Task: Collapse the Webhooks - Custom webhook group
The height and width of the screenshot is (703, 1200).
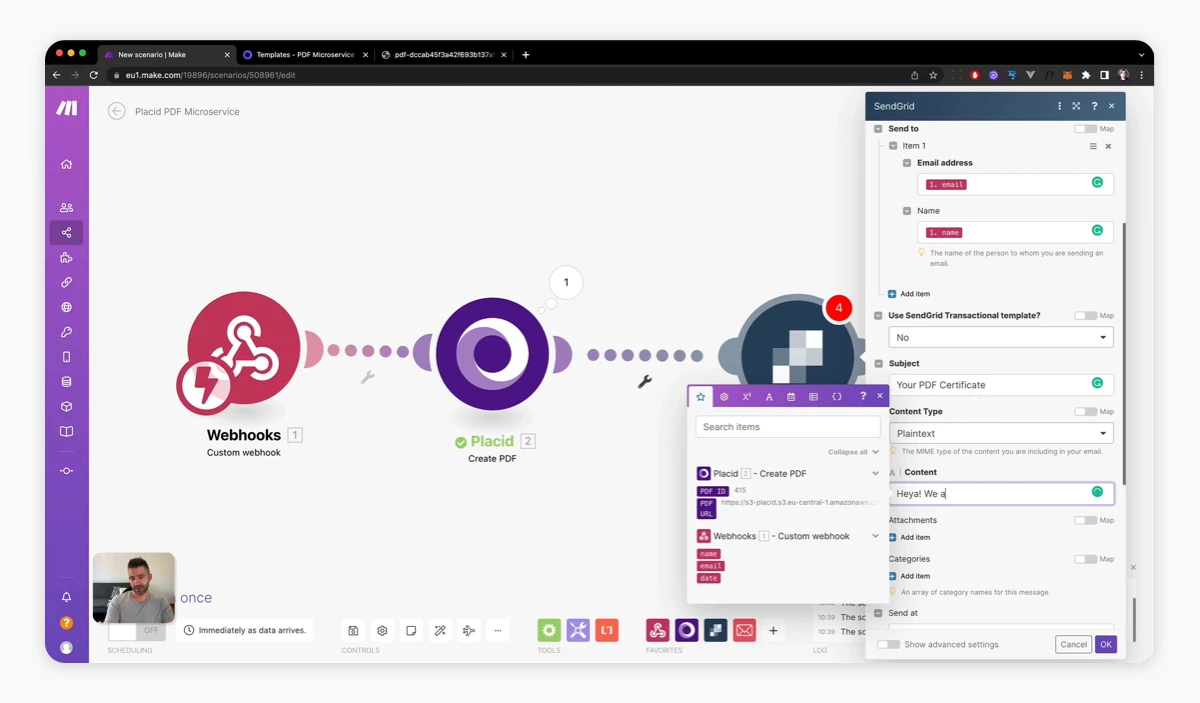Action: pos(876,536)
